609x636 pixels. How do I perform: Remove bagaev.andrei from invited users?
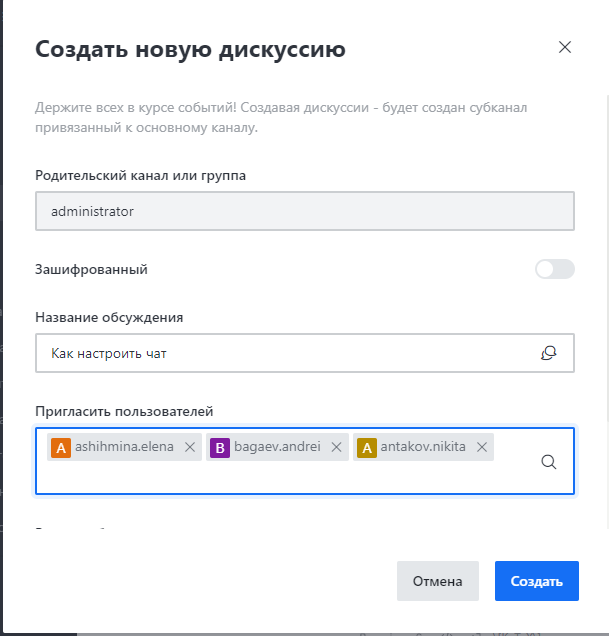(336, 447)
